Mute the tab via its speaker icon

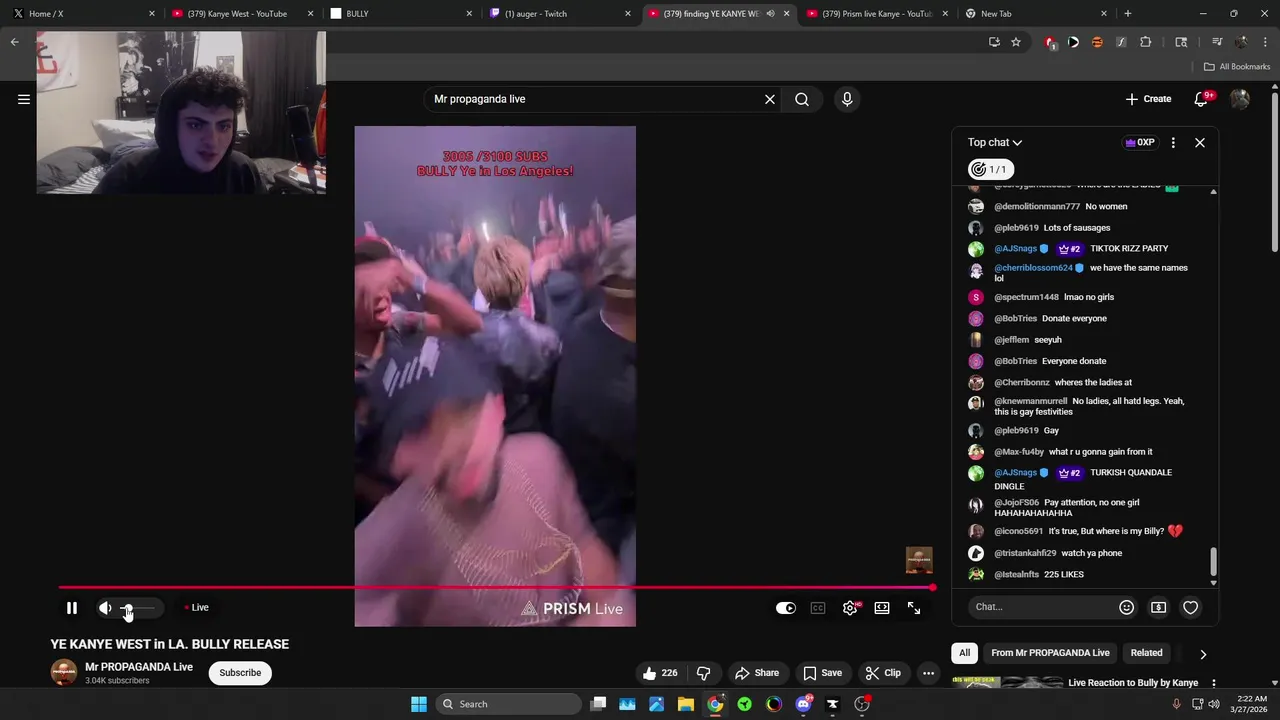pyautogui.click(x=770, y=14)
